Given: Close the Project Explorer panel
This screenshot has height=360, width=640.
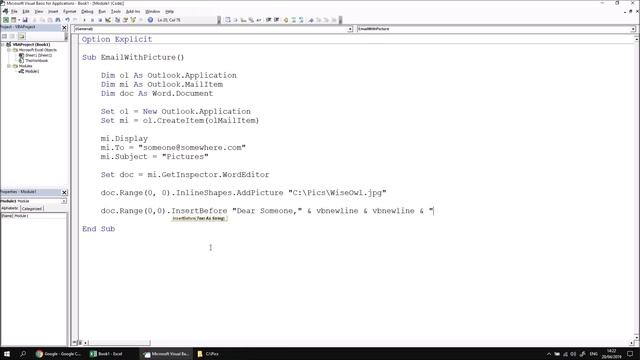Looking at the screenshot, I should click(64, 27).
